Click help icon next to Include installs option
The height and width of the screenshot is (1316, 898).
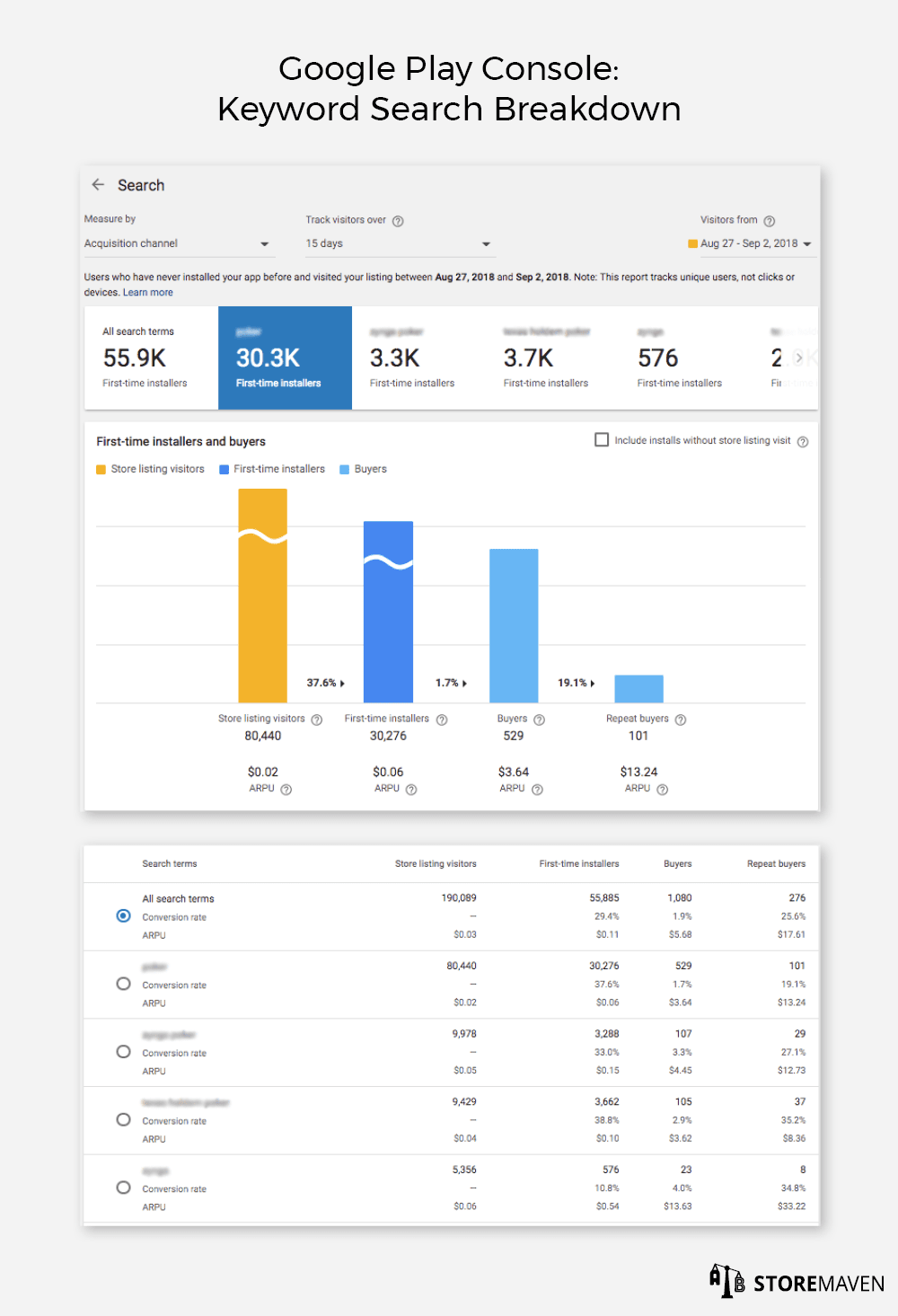(x=803, y=441)
